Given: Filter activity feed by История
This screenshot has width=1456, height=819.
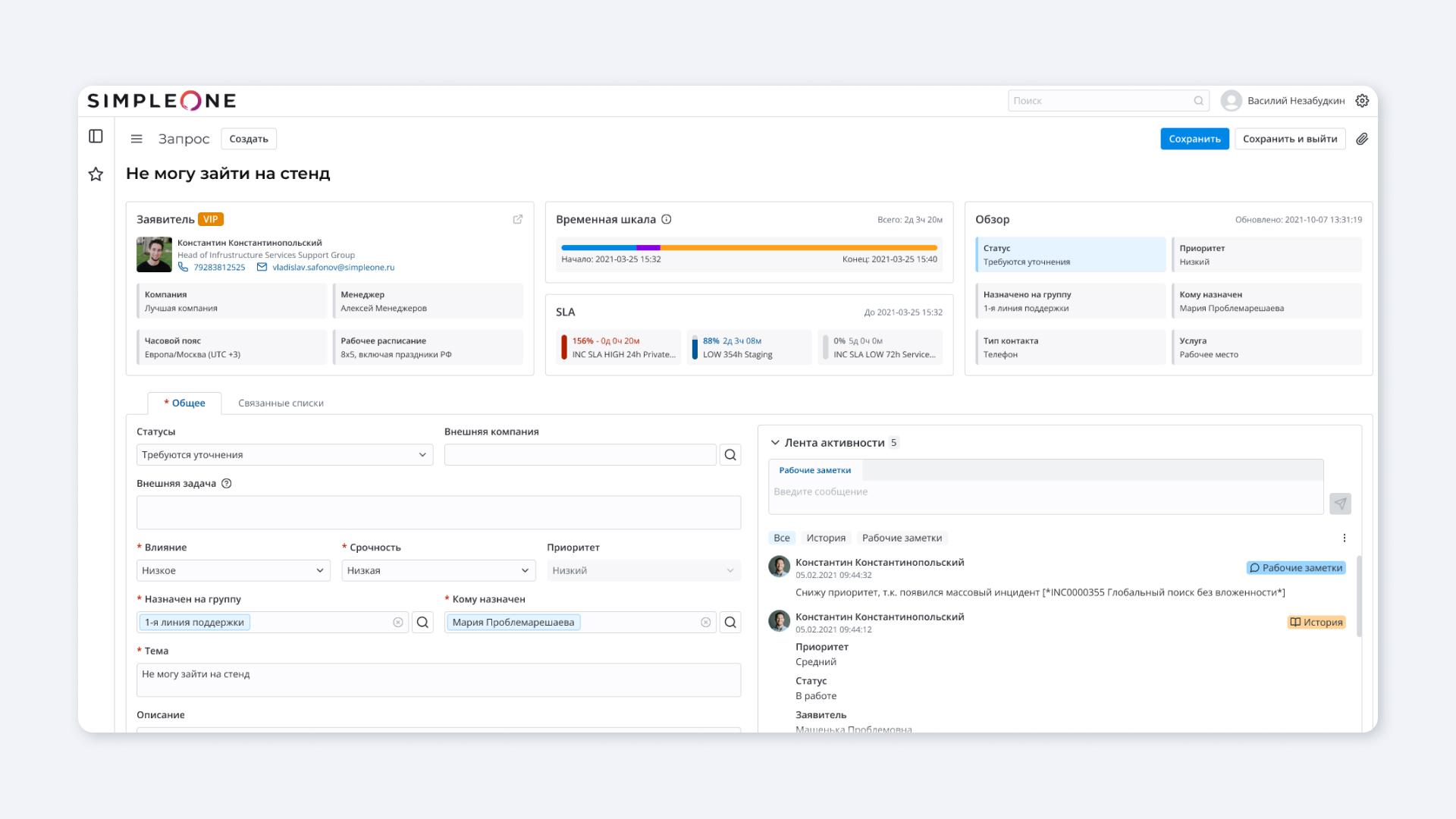Looking at the screenshot, I should pos(826,538).
